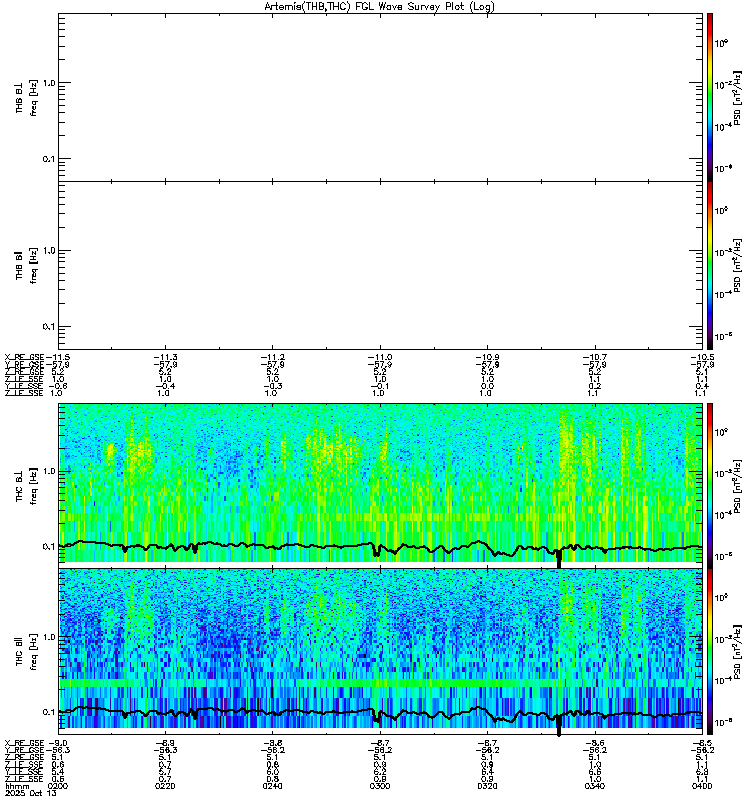Click the THB X_RE_GSE value -10.5
The image size is (750, 800).
703,358
